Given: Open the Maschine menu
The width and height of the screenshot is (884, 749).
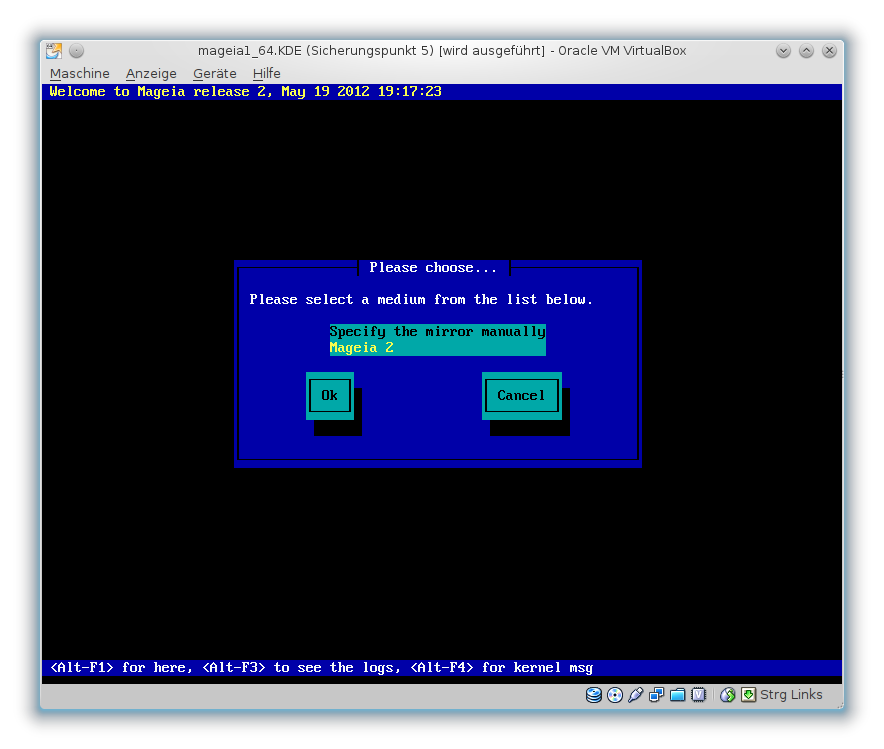Looking at the screenshot, I should pyautogui.click(x=80, y=74).
